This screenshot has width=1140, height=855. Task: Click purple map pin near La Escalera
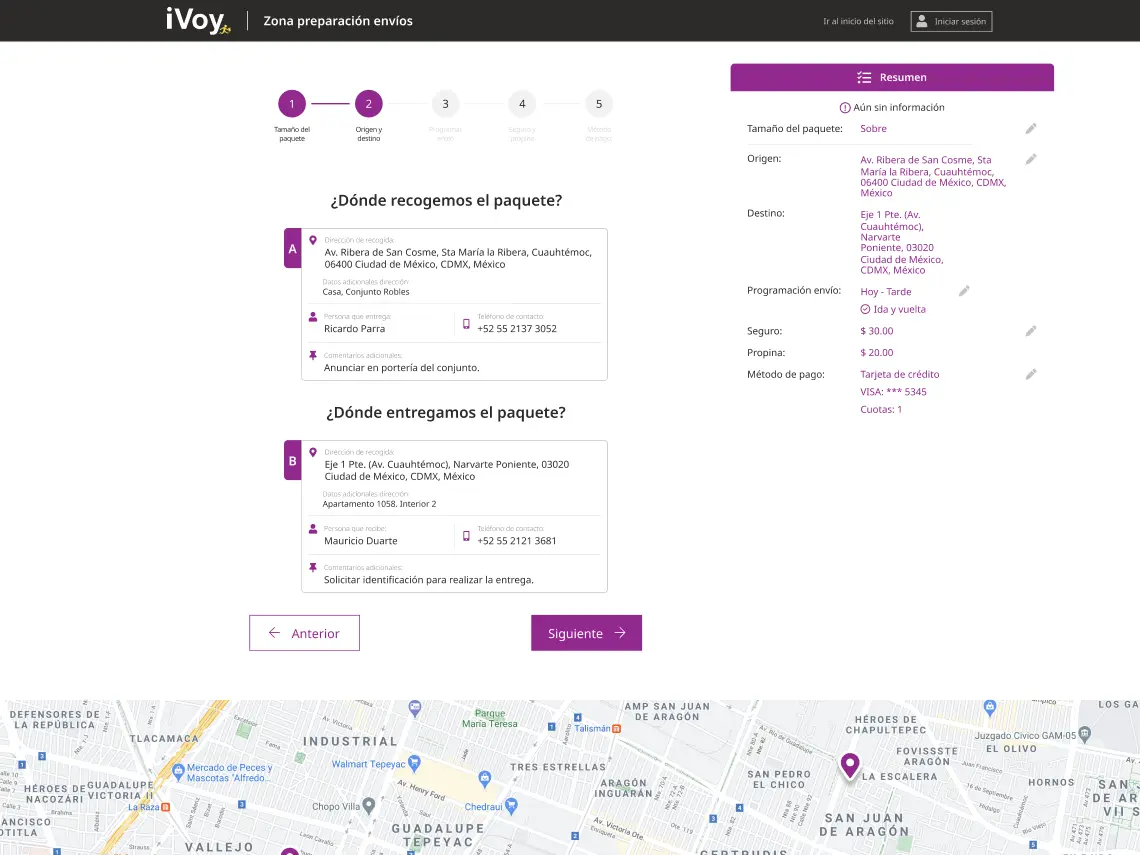[850, 765]
